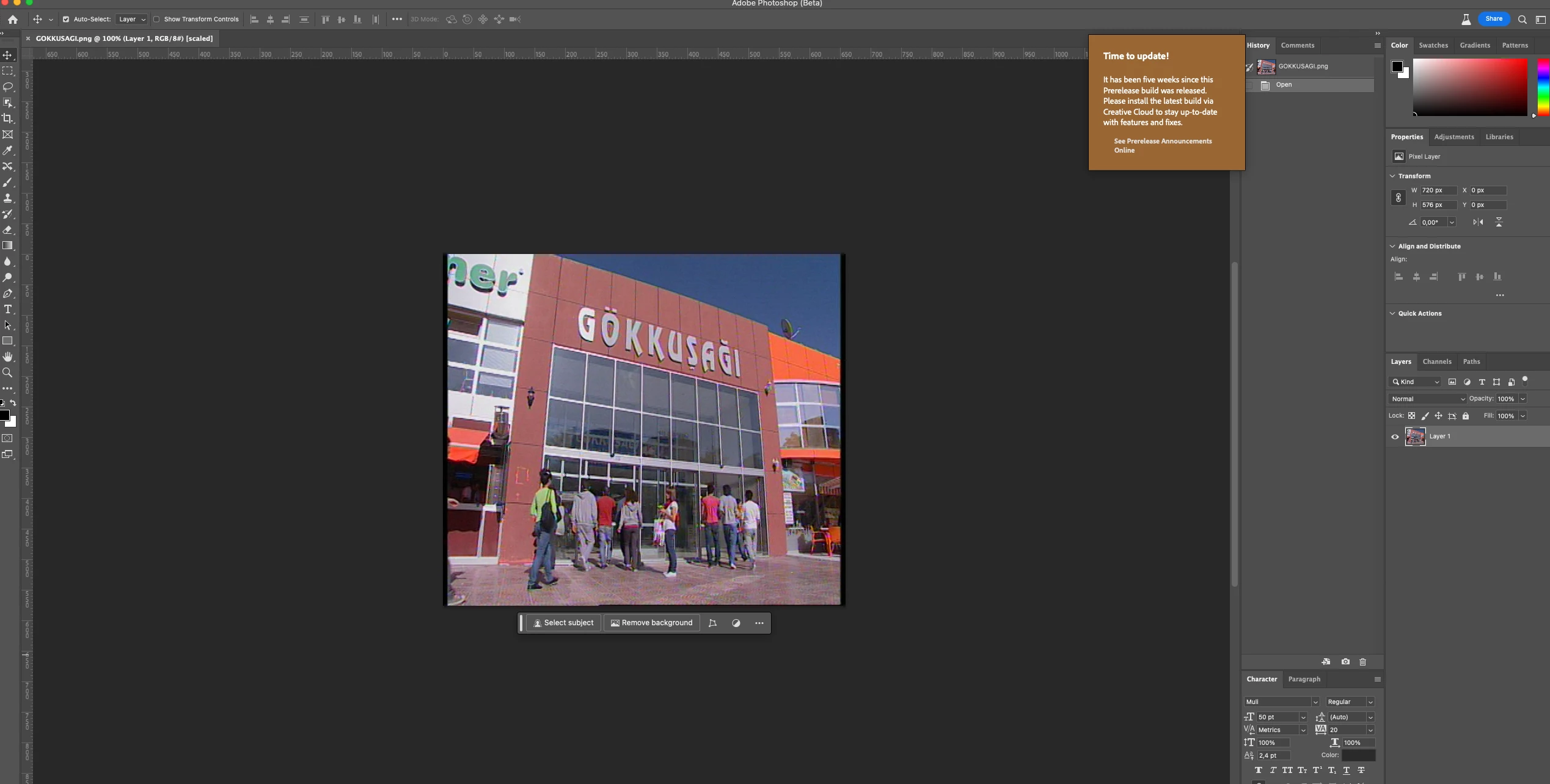
Task: Open the Swatches tab
Action: point(1433,45)
